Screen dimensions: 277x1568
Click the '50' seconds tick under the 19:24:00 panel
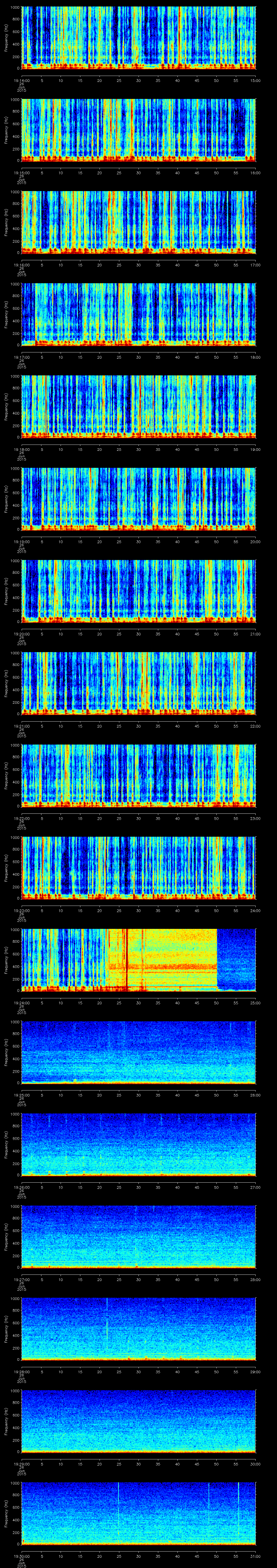tap(217, 1003)
